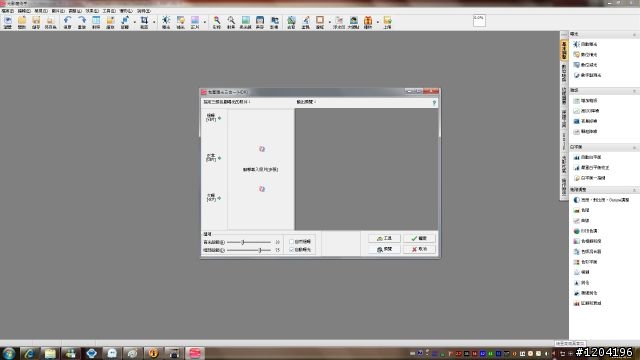The height and width of the screenshot is (360, 640).
Task: Click the Gift box (禮物) toolbar icon
Action: 368,22
